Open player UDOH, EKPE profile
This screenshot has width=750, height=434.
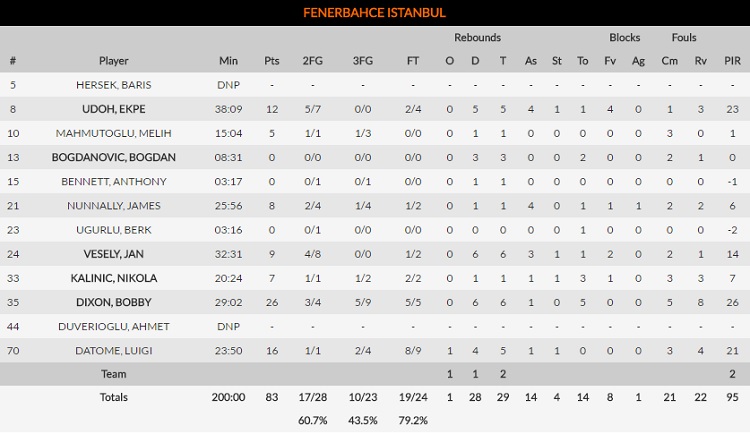(114, 109)
